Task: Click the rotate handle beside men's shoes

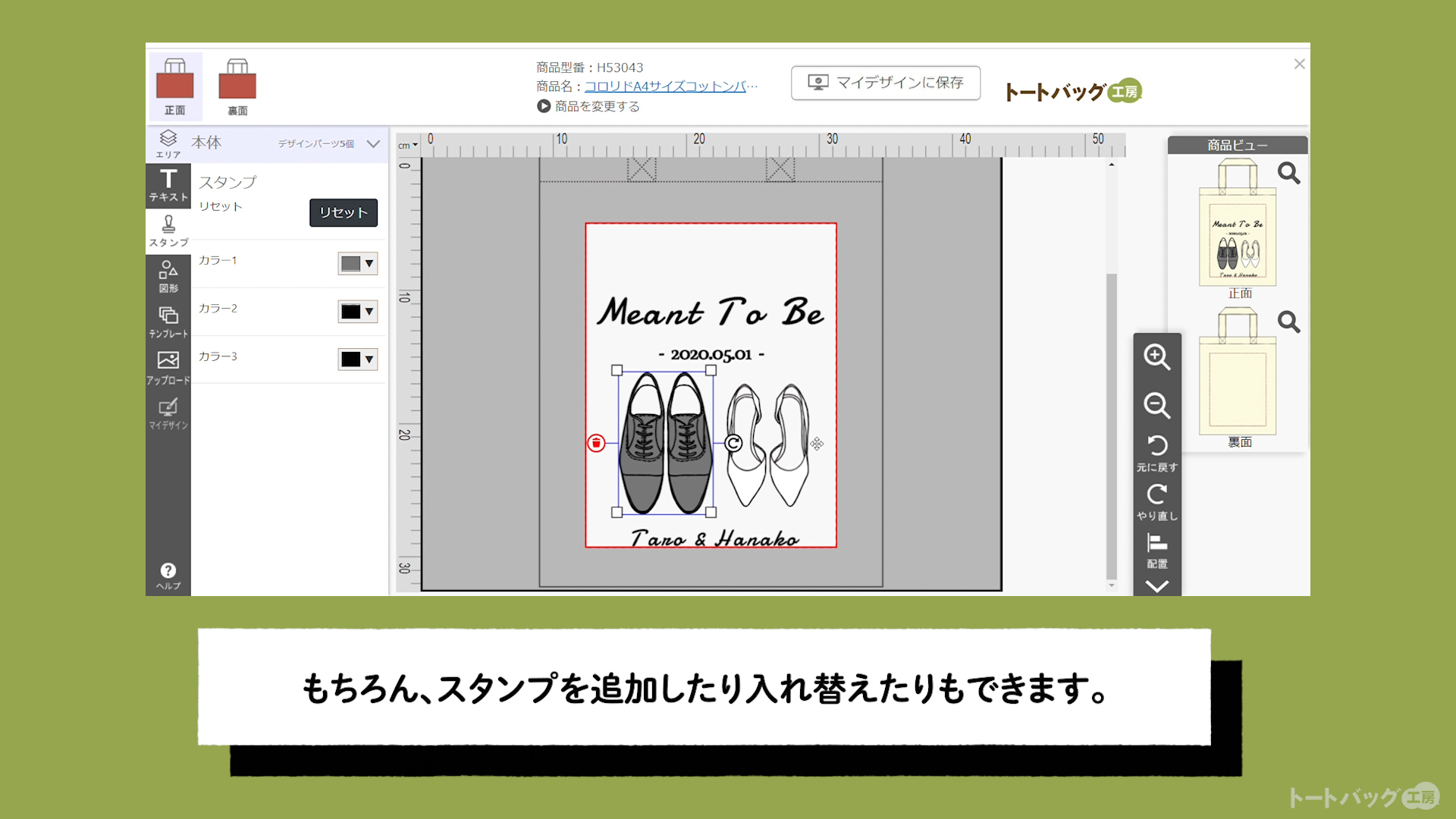Action: [733, 443]
